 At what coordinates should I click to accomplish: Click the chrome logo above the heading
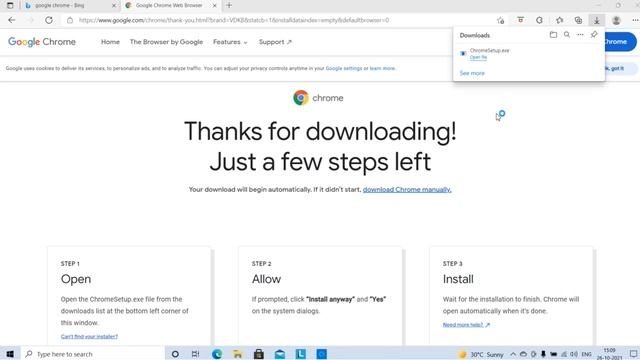[x=318, y=98]
